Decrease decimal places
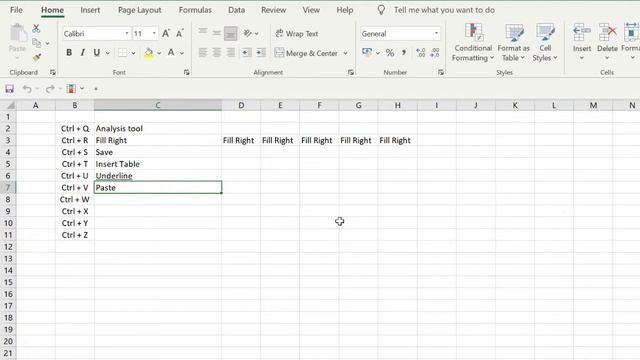The height and width of the screenshot is (360, 640). 435,53
